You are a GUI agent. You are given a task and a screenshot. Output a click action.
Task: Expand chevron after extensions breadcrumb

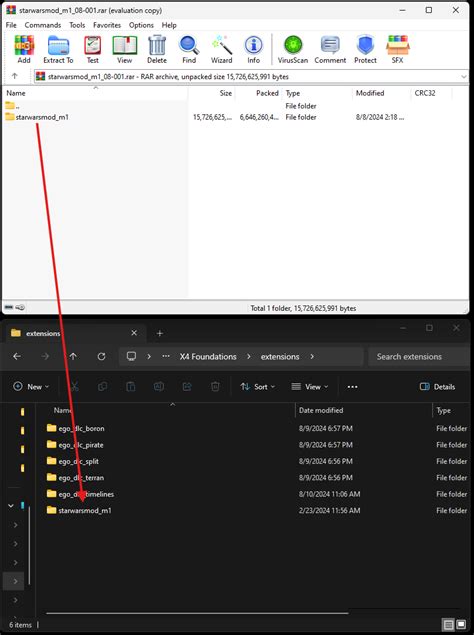point(312,357)
